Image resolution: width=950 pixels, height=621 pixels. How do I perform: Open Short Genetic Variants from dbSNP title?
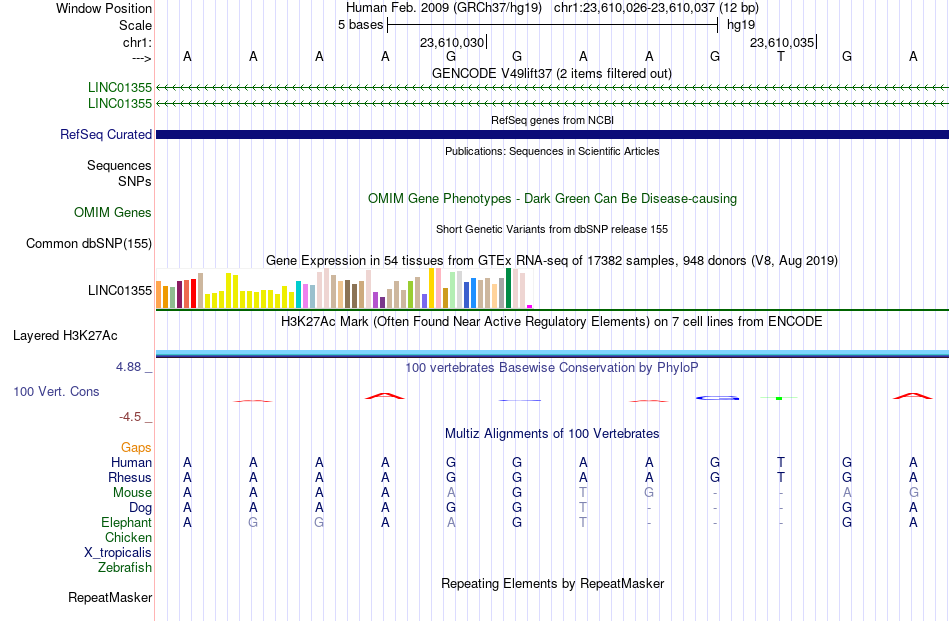pyautogui.click(x=552, y=230)
